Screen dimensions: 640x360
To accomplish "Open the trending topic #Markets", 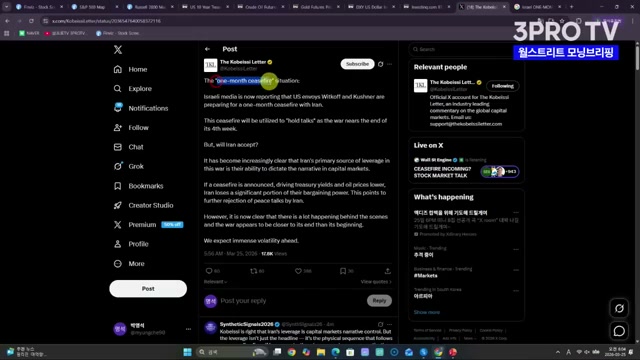I will [426, 276].
